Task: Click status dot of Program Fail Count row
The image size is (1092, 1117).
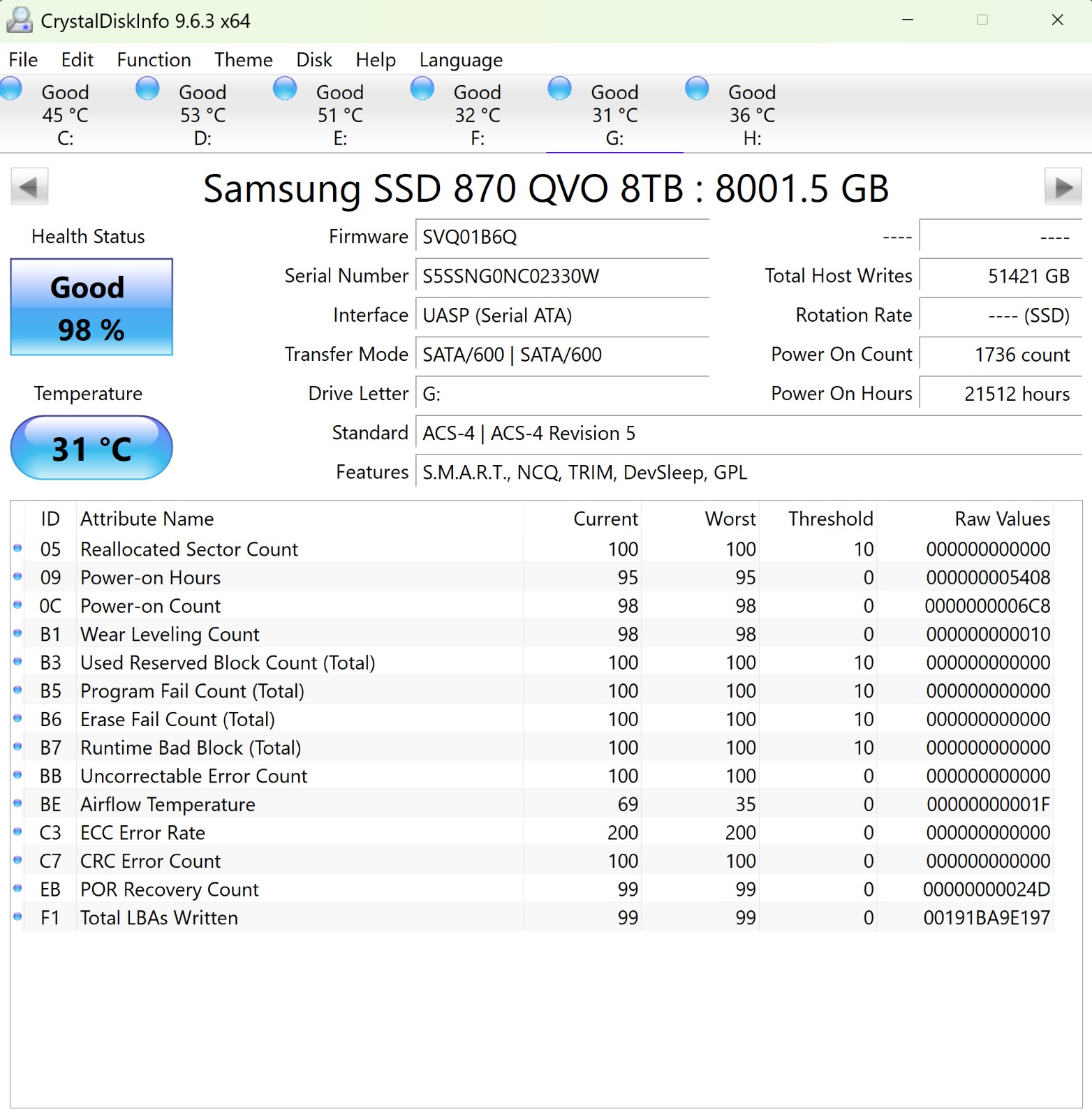Action: click(18, 690)
